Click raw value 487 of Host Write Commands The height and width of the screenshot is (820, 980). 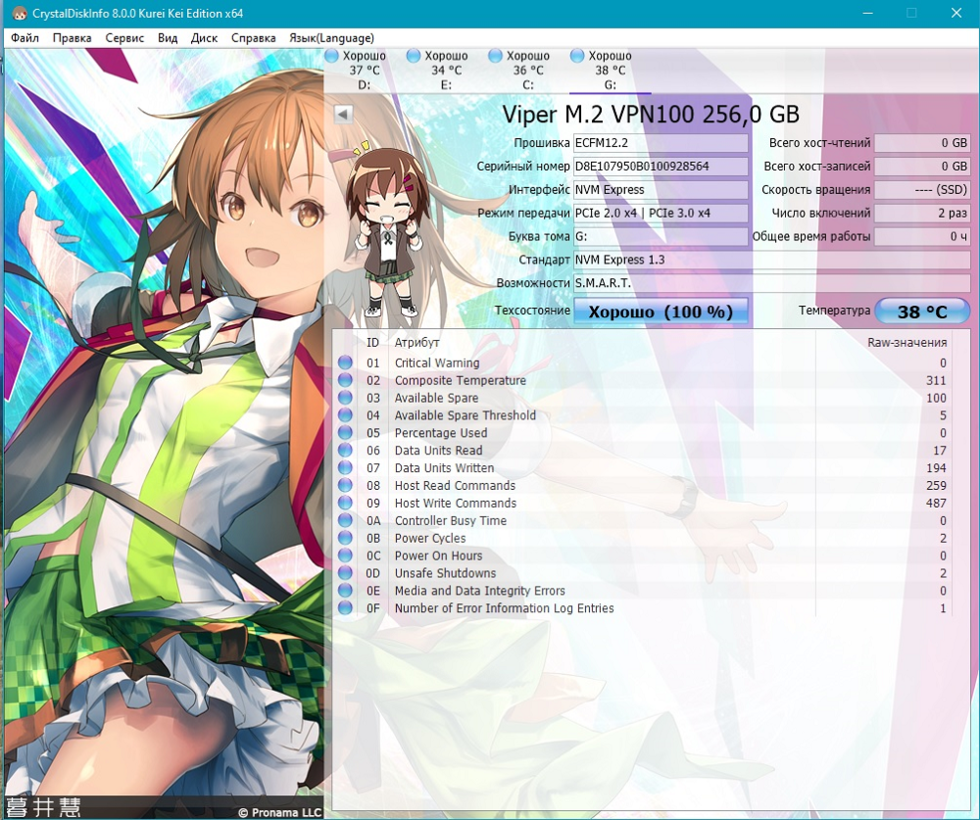[x=936, y=502]
